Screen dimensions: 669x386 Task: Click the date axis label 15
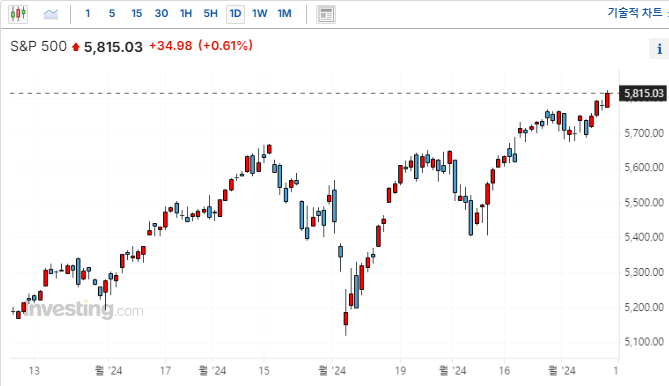point(264,371)
